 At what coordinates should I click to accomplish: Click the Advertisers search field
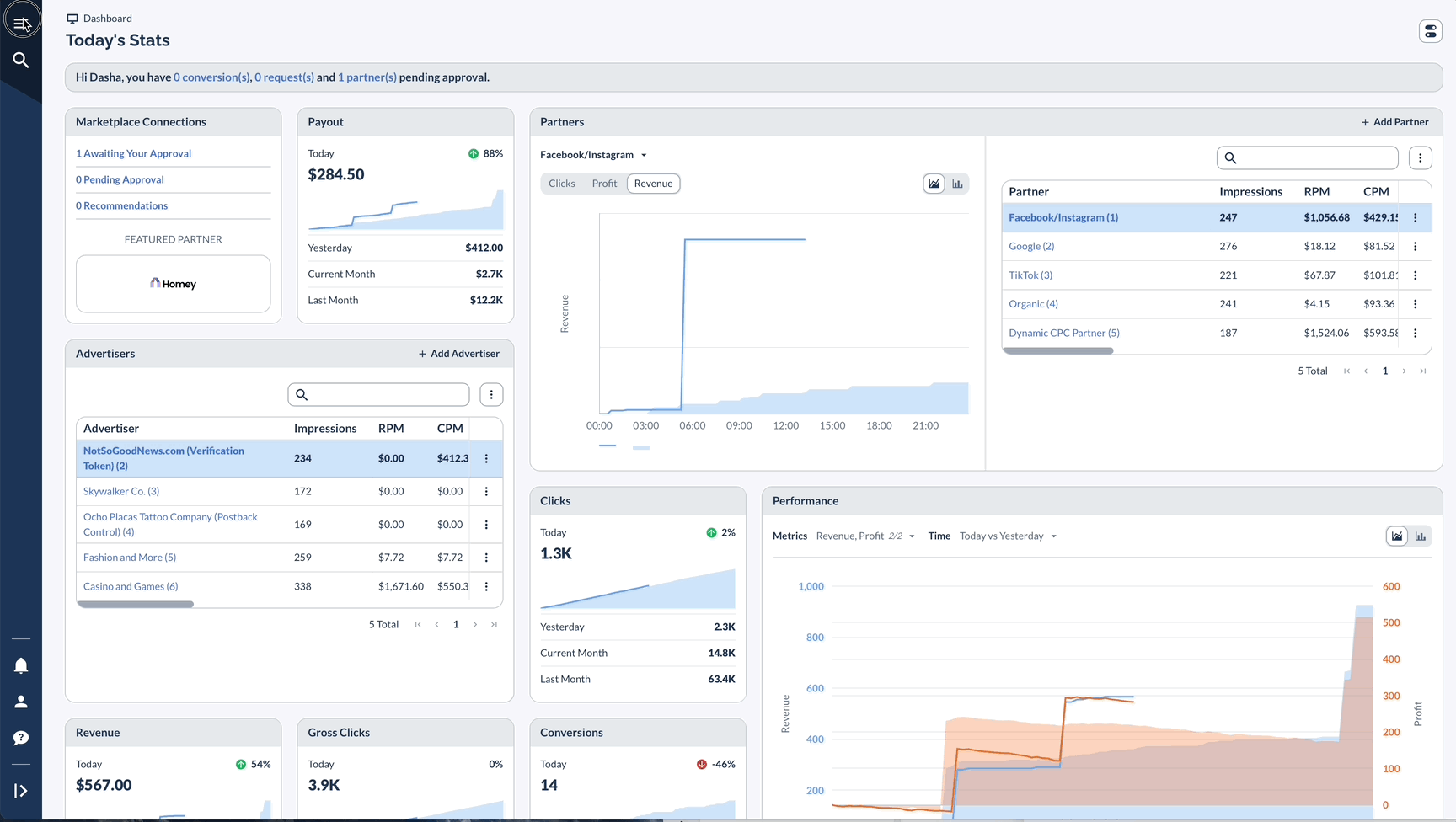[378, 394]
